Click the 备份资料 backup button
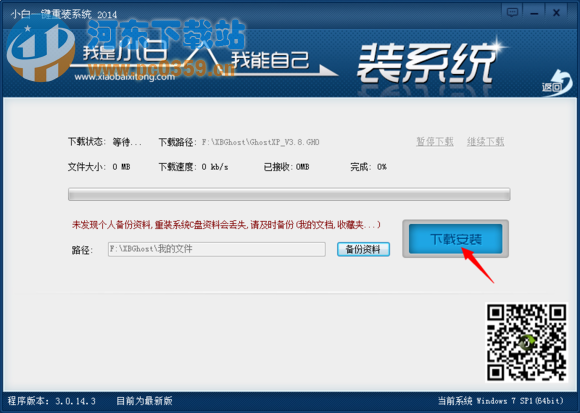This screenshot has width=580, height=413. tap(363, 250)
